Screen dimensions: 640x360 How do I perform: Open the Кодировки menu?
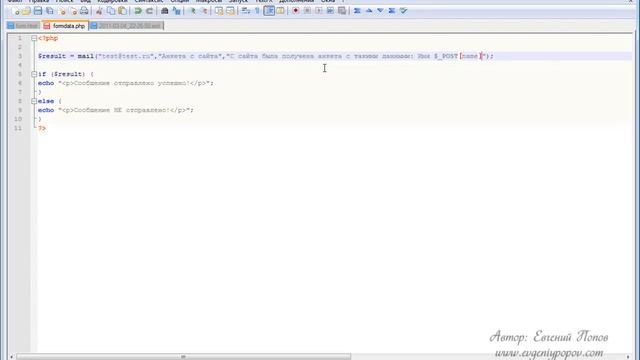pos(112,1)
